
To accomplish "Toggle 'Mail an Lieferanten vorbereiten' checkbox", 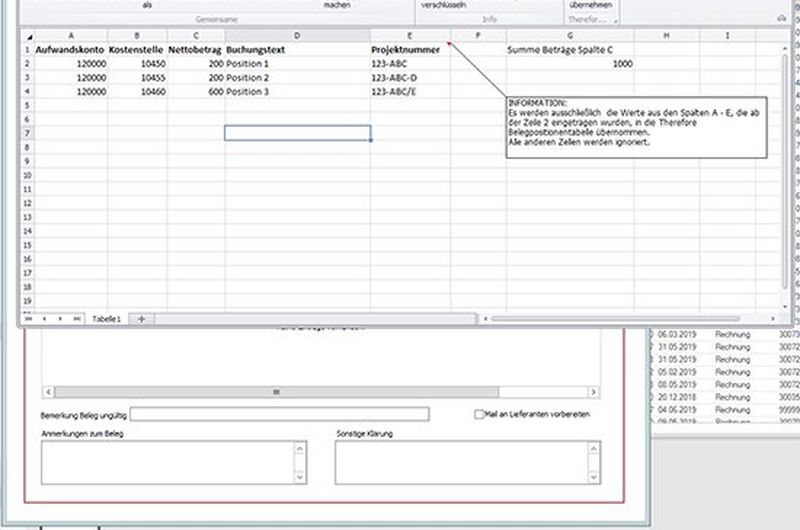I will click(479, 414).
